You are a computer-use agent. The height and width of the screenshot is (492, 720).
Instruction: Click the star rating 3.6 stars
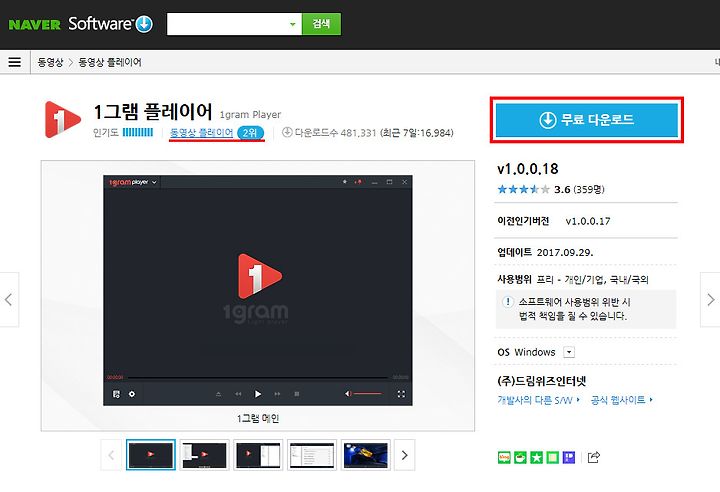coord(523,189)
